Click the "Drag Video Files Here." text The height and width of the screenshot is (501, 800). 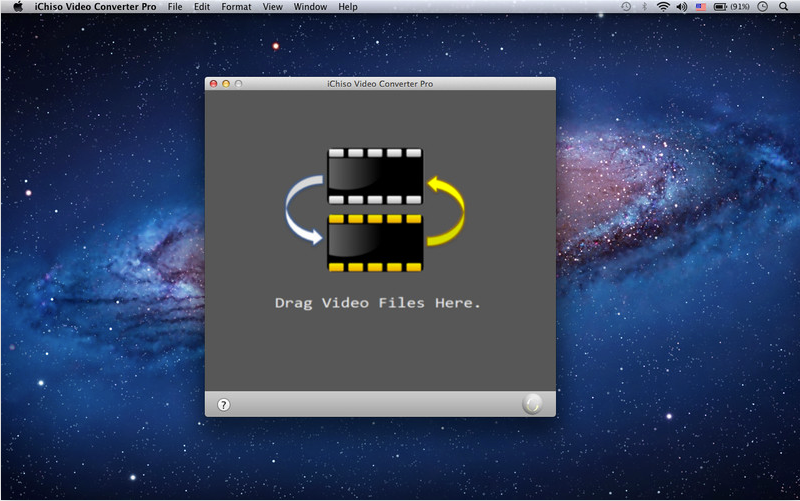click(x=378, y=302)
